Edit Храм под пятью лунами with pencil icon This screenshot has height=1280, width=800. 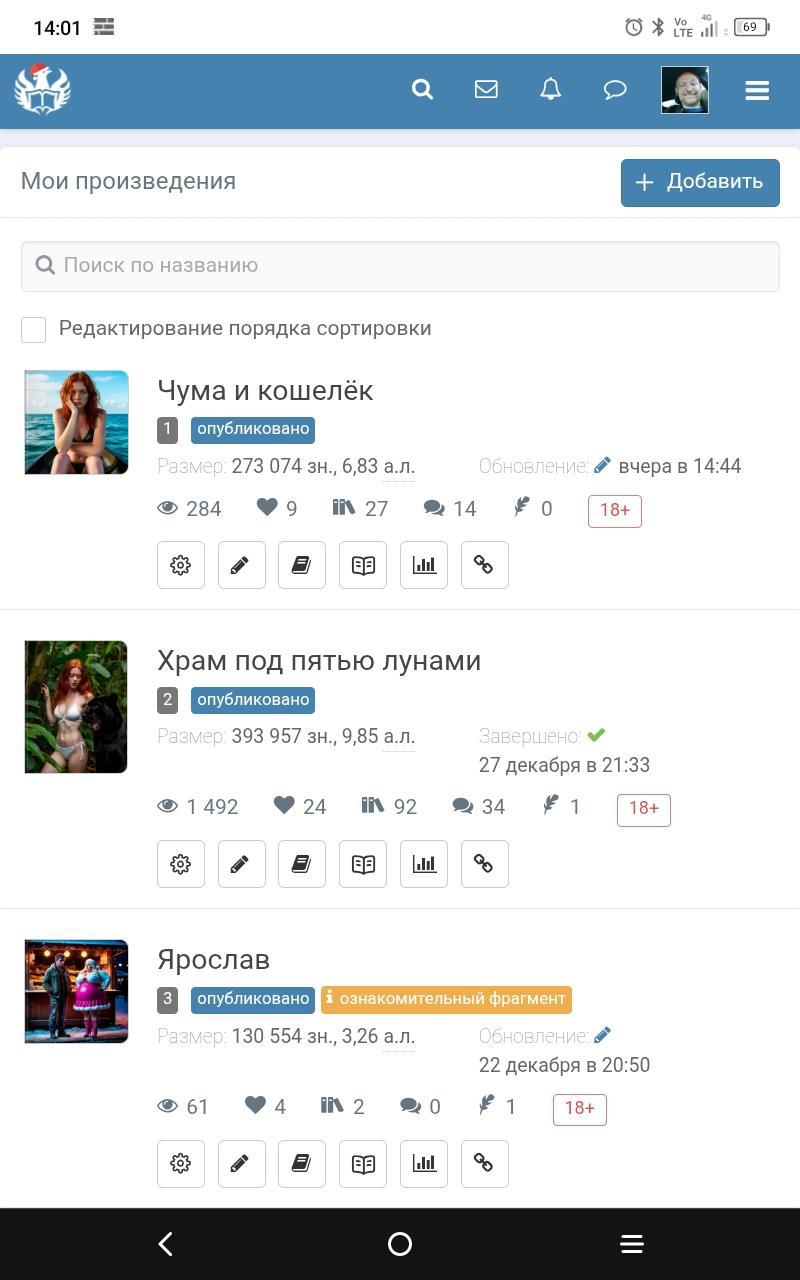point(242,864)
